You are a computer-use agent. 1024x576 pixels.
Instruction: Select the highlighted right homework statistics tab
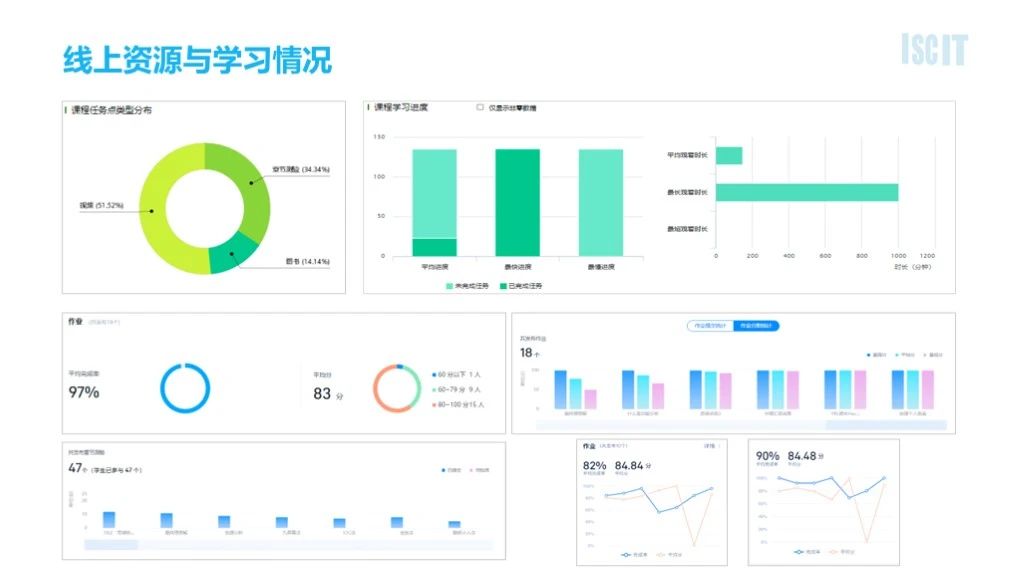point(755,326)
